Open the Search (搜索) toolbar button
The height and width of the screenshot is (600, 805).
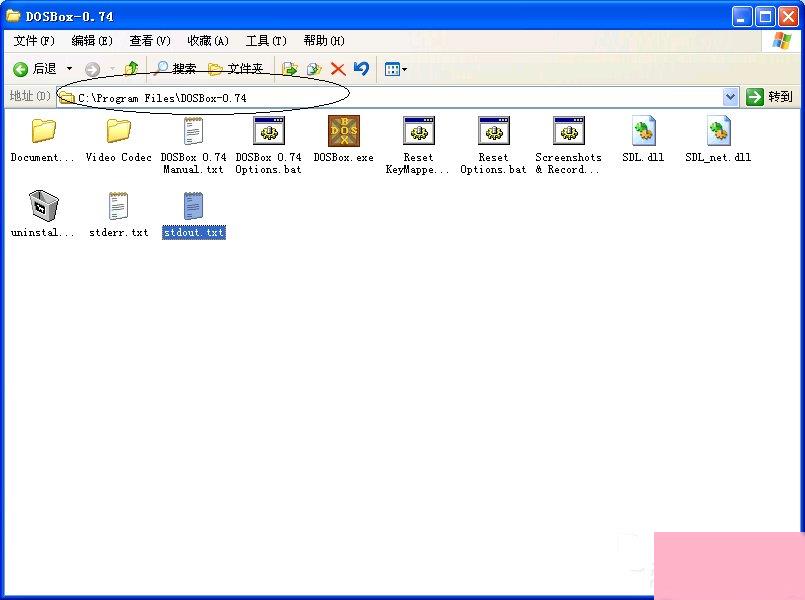[x=175, y=68]
